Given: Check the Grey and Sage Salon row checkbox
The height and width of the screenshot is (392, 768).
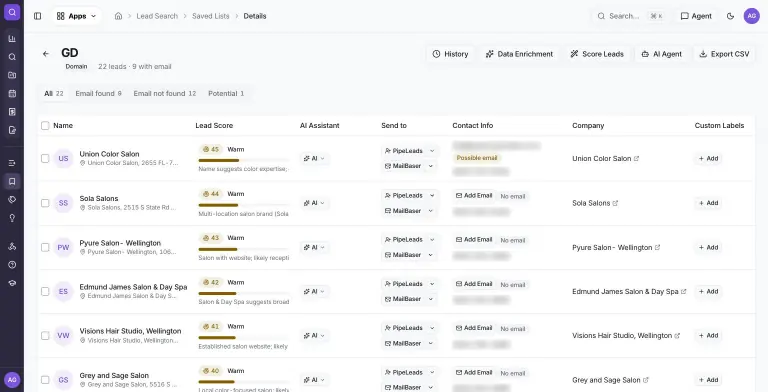Looking at the screenshot, I should [45, 380].
